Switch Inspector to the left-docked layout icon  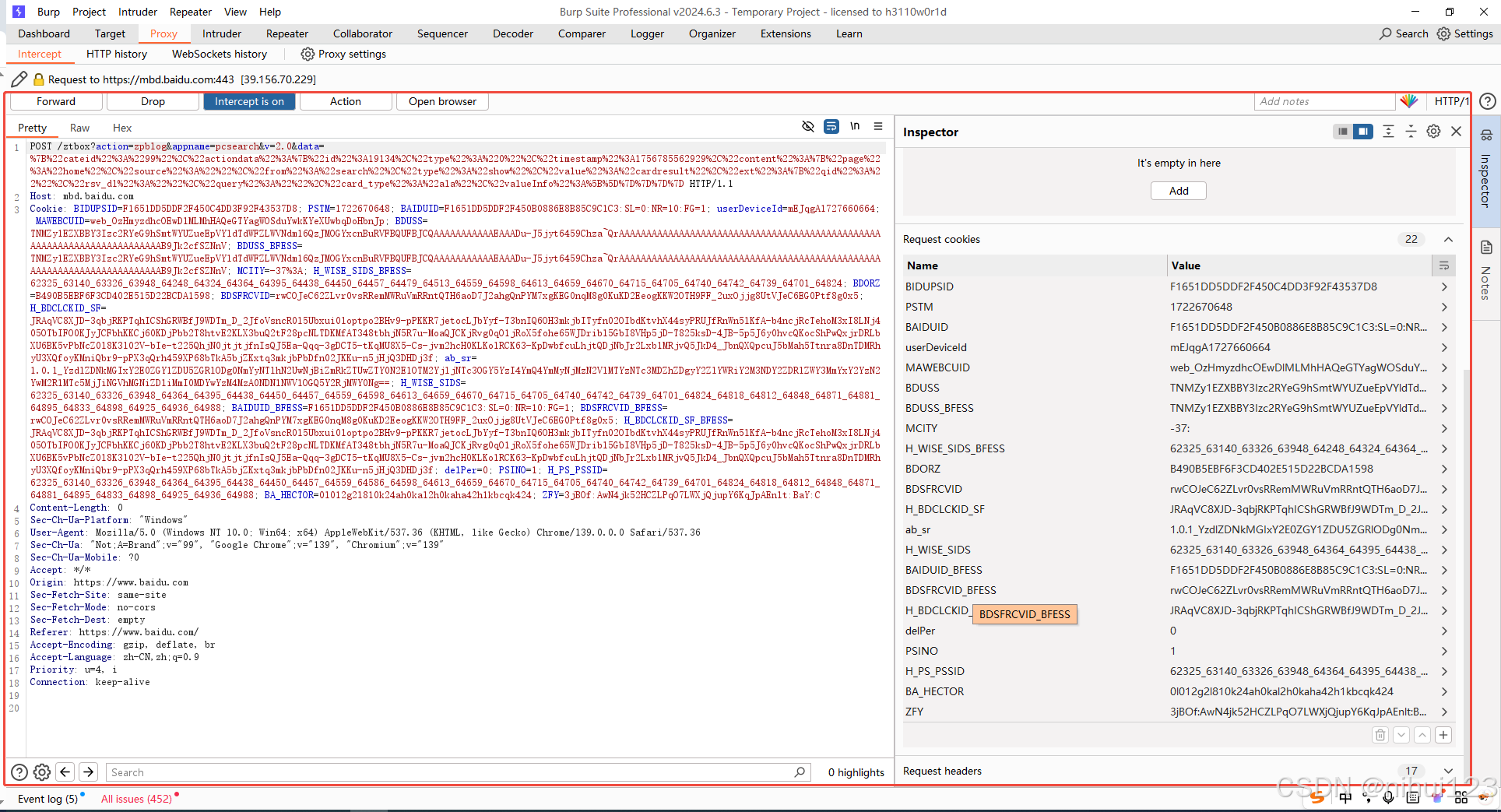[x=1342, y=132]
